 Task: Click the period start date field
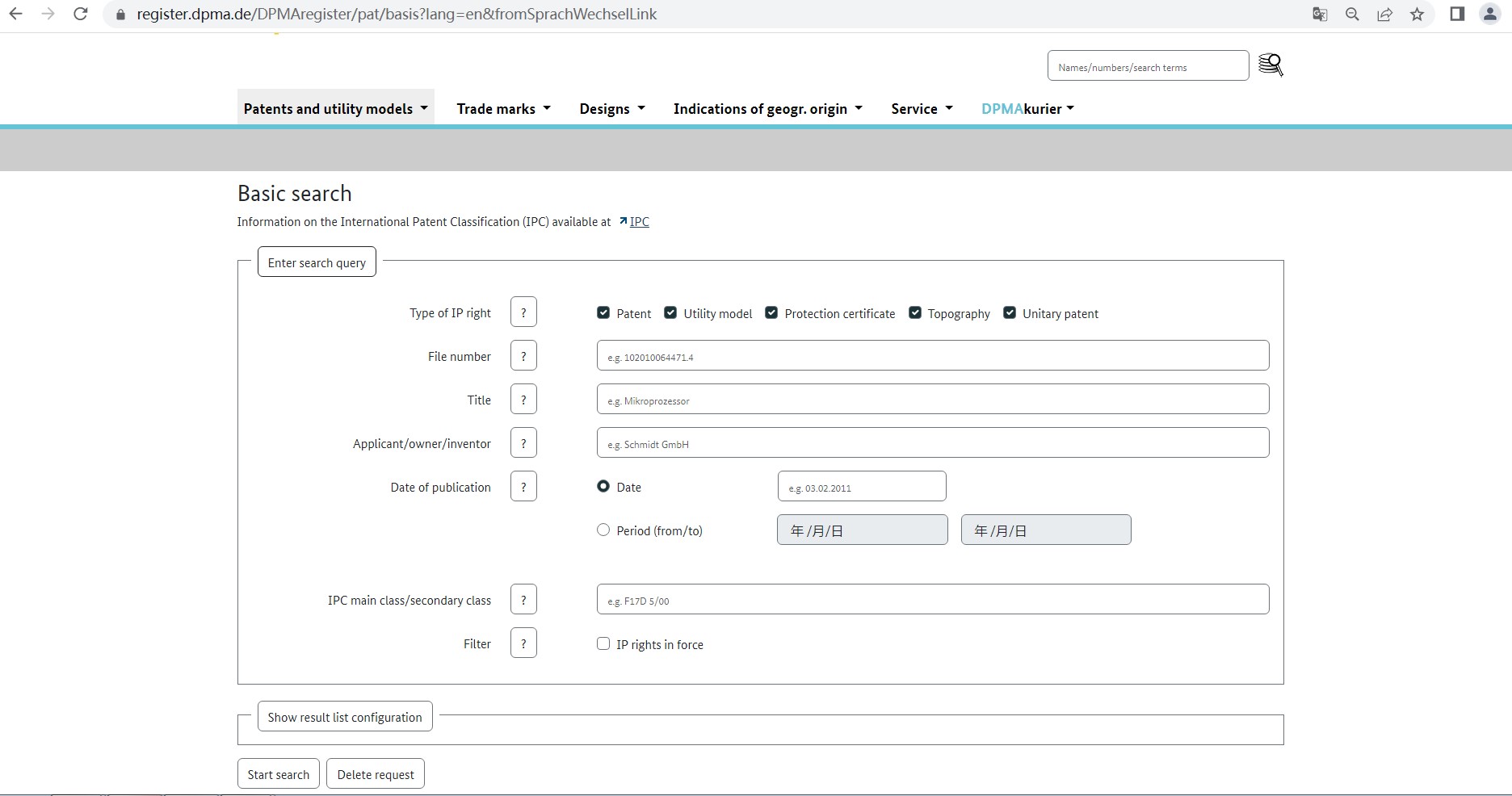pyautogui.click(x=863, y=530)
